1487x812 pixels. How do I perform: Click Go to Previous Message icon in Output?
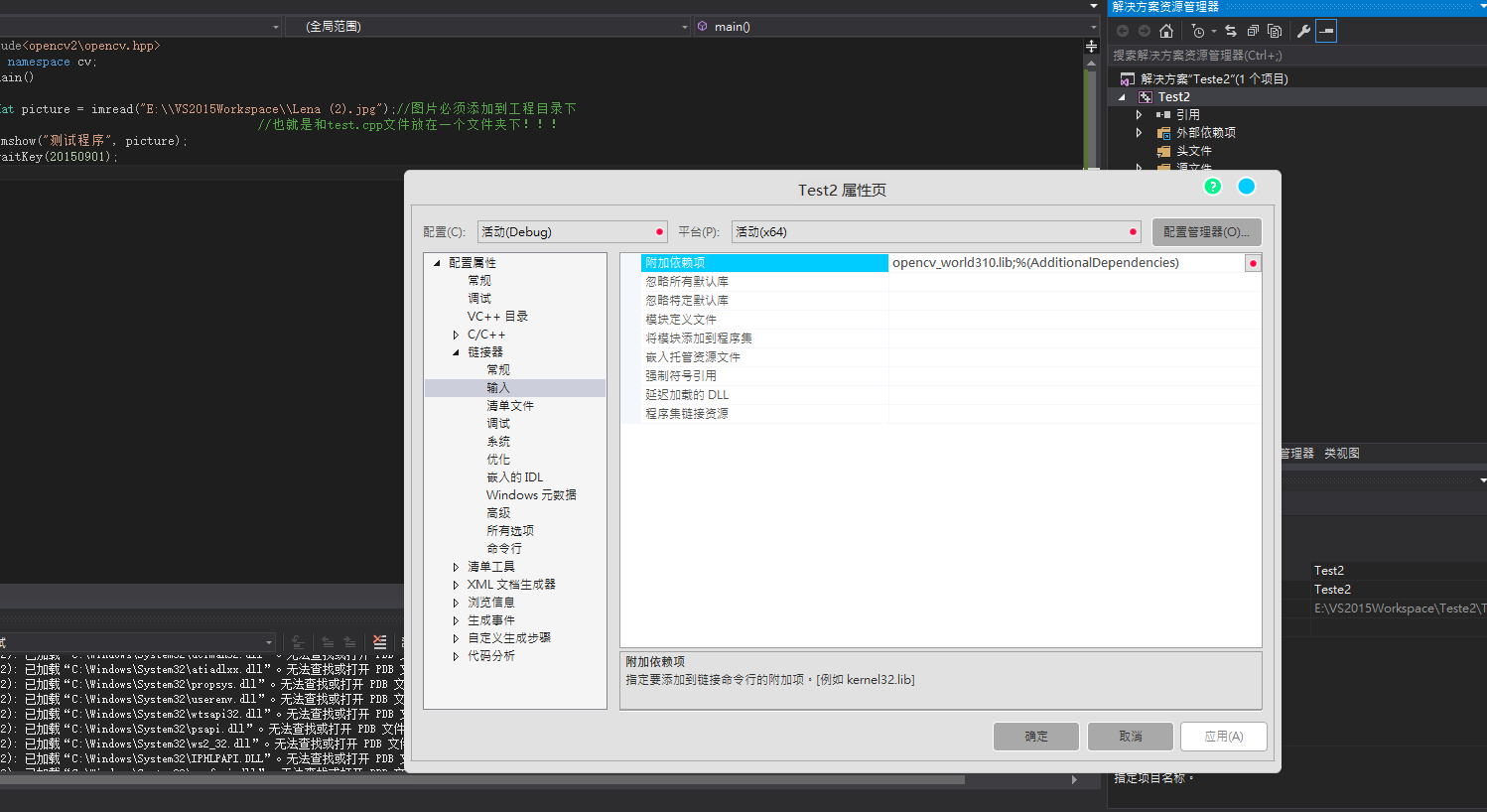[x=328, y=642]
